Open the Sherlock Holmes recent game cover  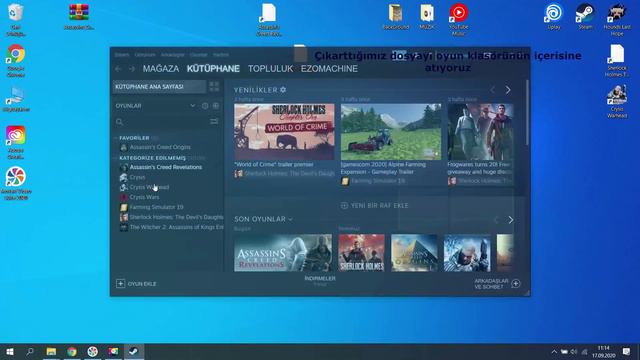click(x=362, y=253)
